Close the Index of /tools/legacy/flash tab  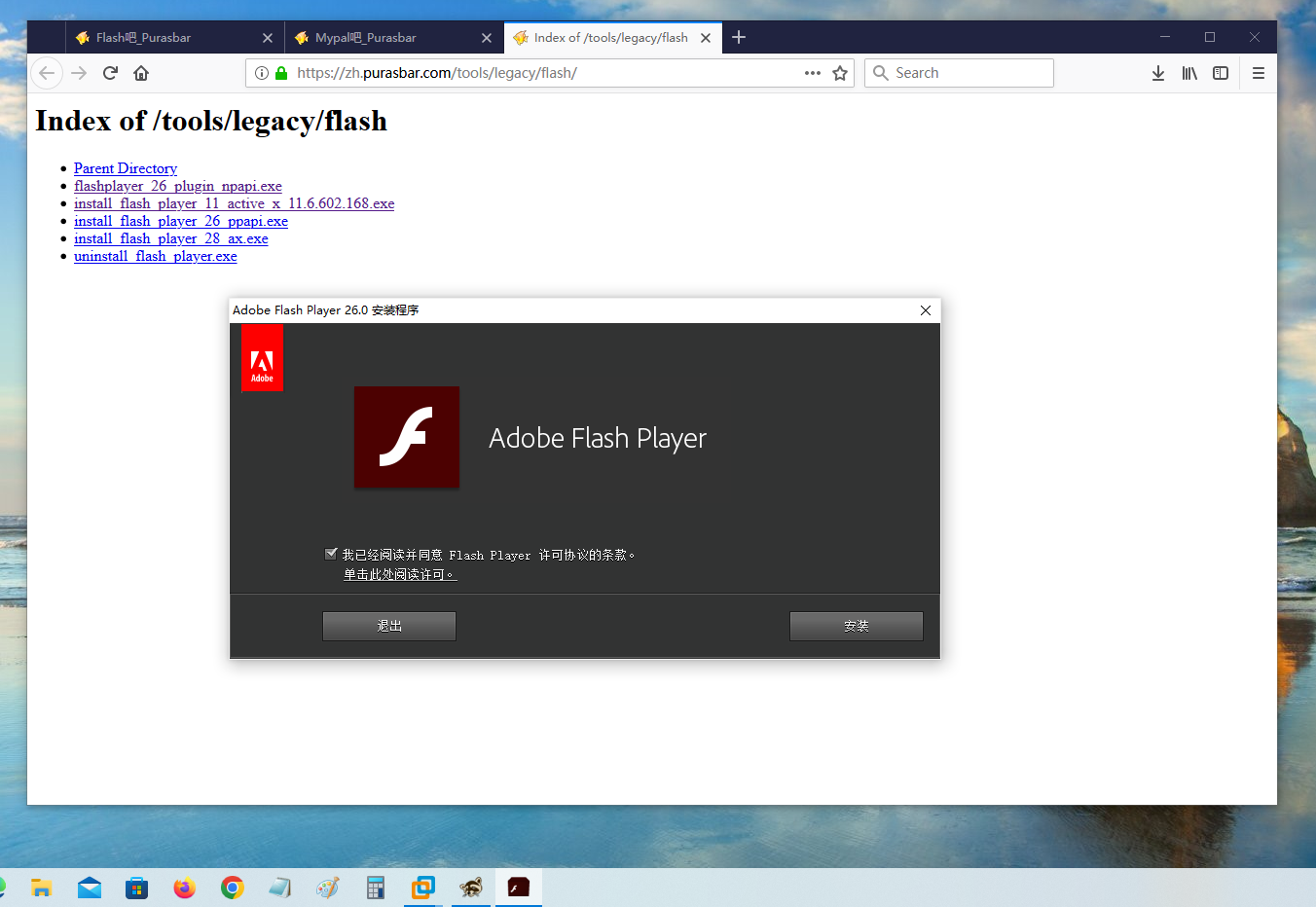tap(706, 38)
